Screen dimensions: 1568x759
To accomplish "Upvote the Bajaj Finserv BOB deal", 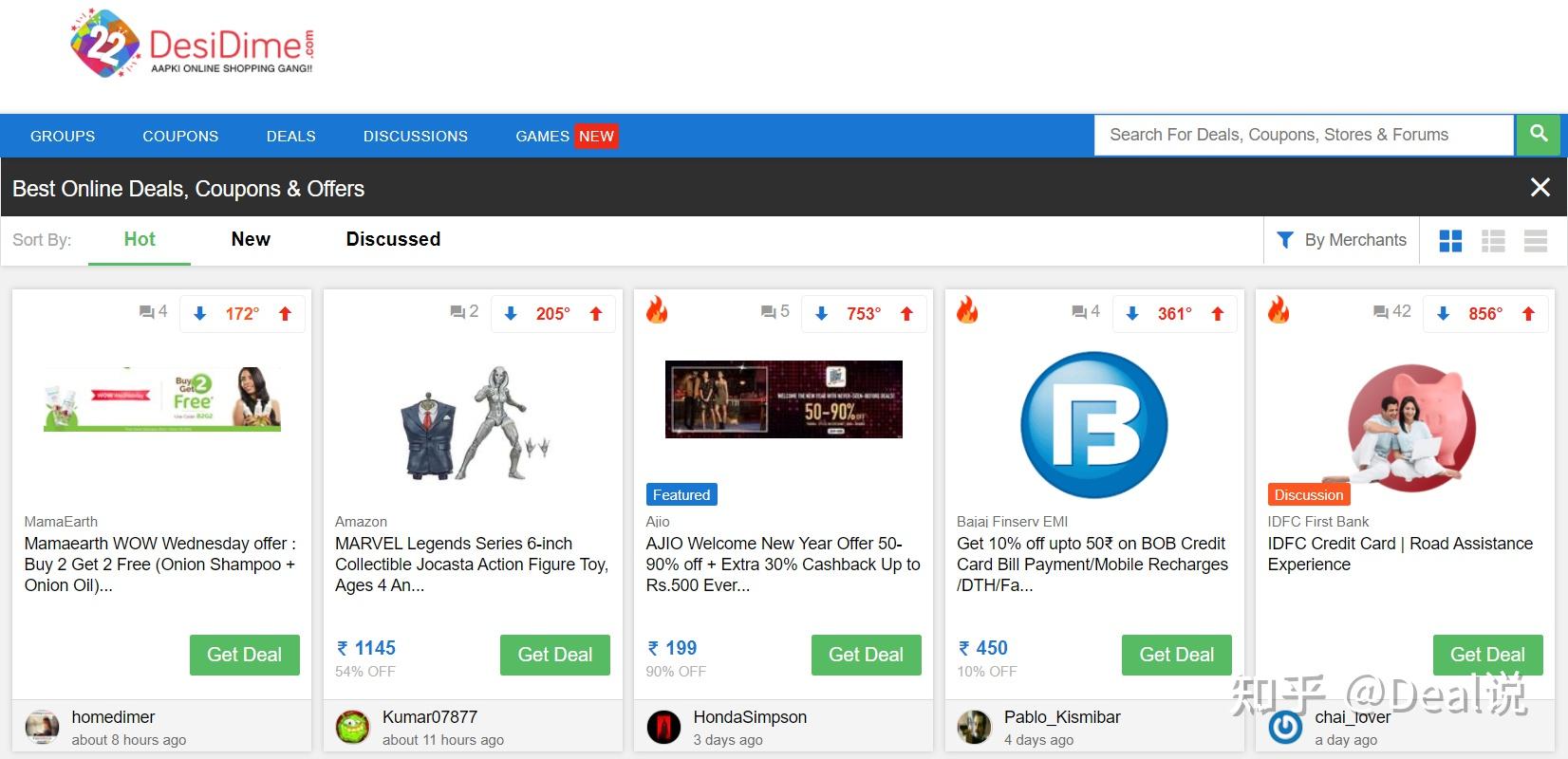I will pyautogui.click(x=1218, y=314).
